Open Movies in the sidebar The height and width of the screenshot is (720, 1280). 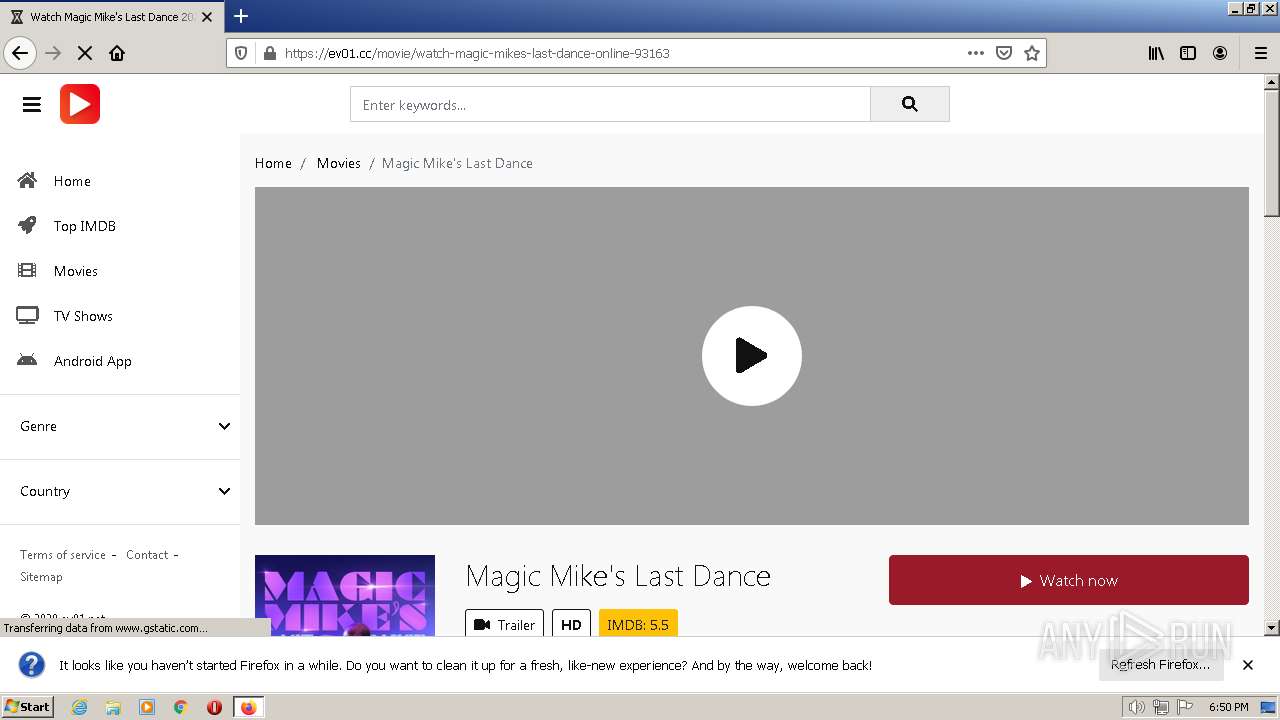point(76,271)
